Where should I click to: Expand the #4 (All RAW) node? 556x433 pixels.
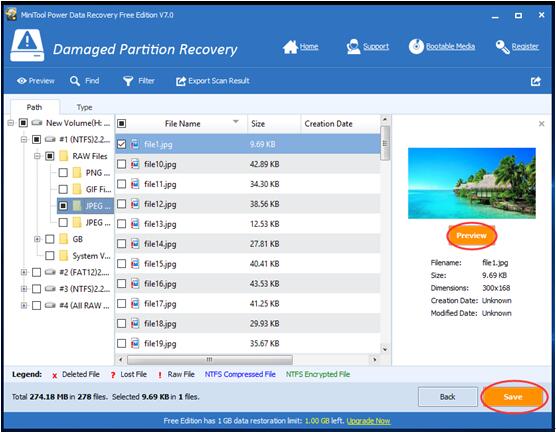click(x=24, y=305)
